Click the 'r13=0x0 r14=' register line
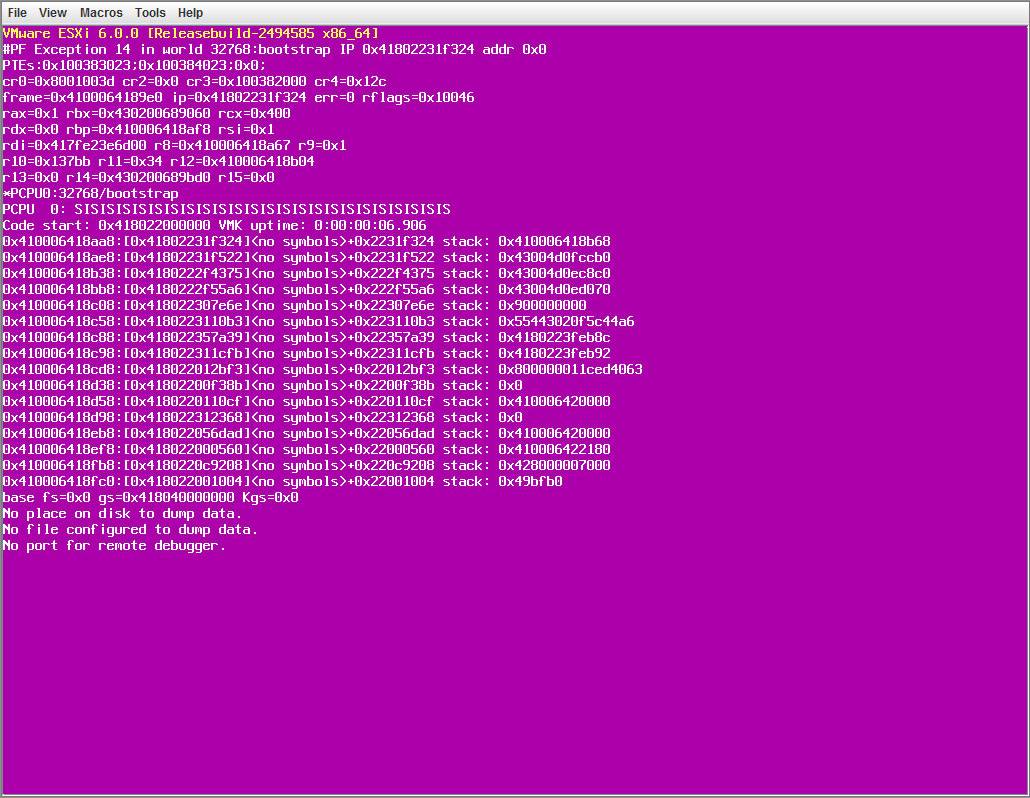This screenshot has width=1030, height=798. (139, 177)
